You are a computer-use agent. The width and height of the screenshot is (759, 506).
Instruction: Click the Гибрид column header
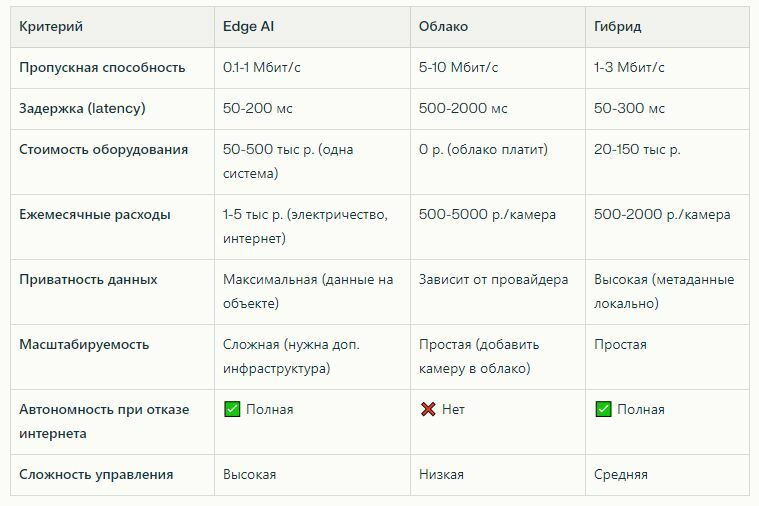point(617,26)
